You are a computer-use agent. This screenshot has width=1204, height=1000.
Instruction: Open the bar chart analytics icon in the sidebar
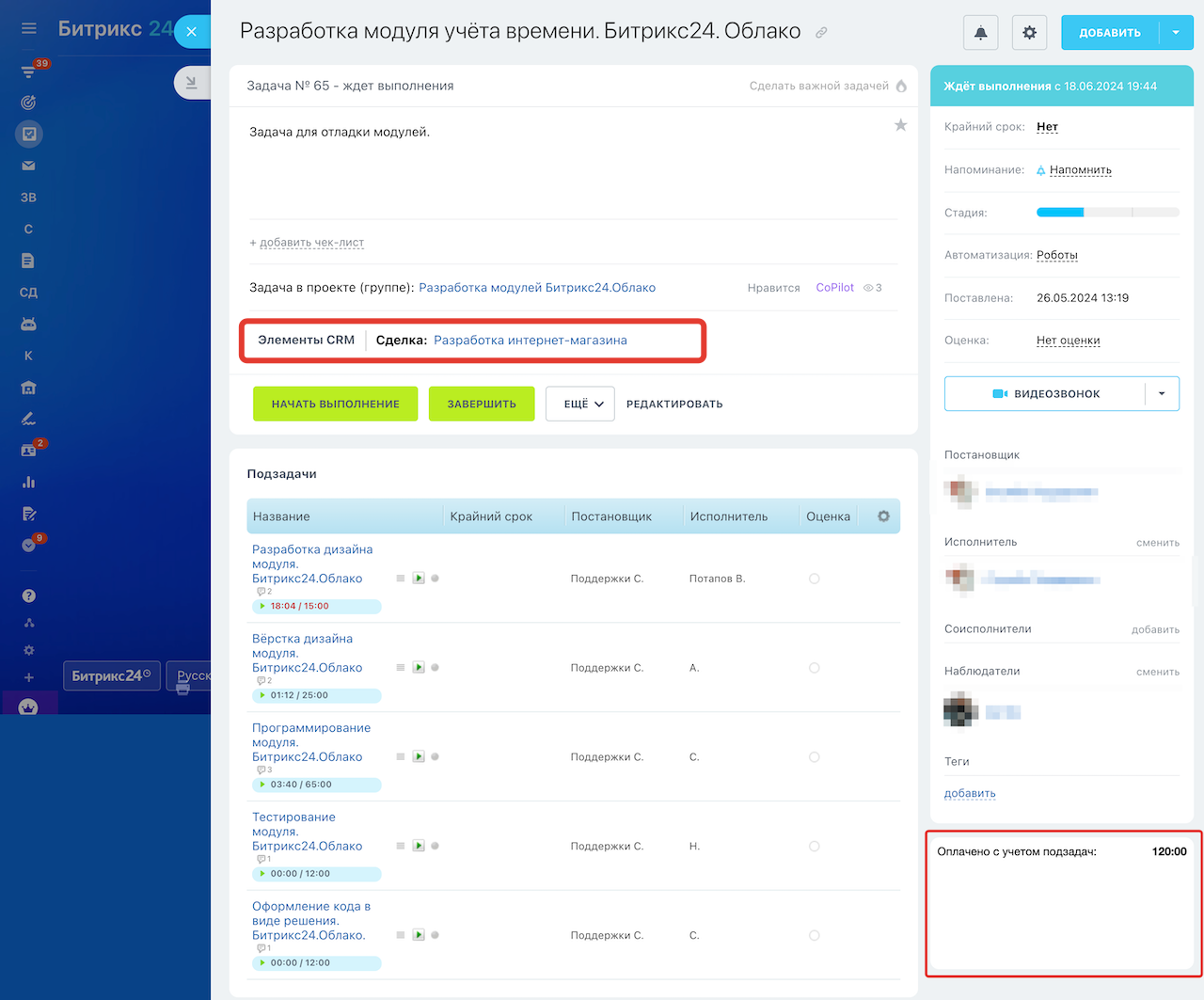(x=28, y=482)
